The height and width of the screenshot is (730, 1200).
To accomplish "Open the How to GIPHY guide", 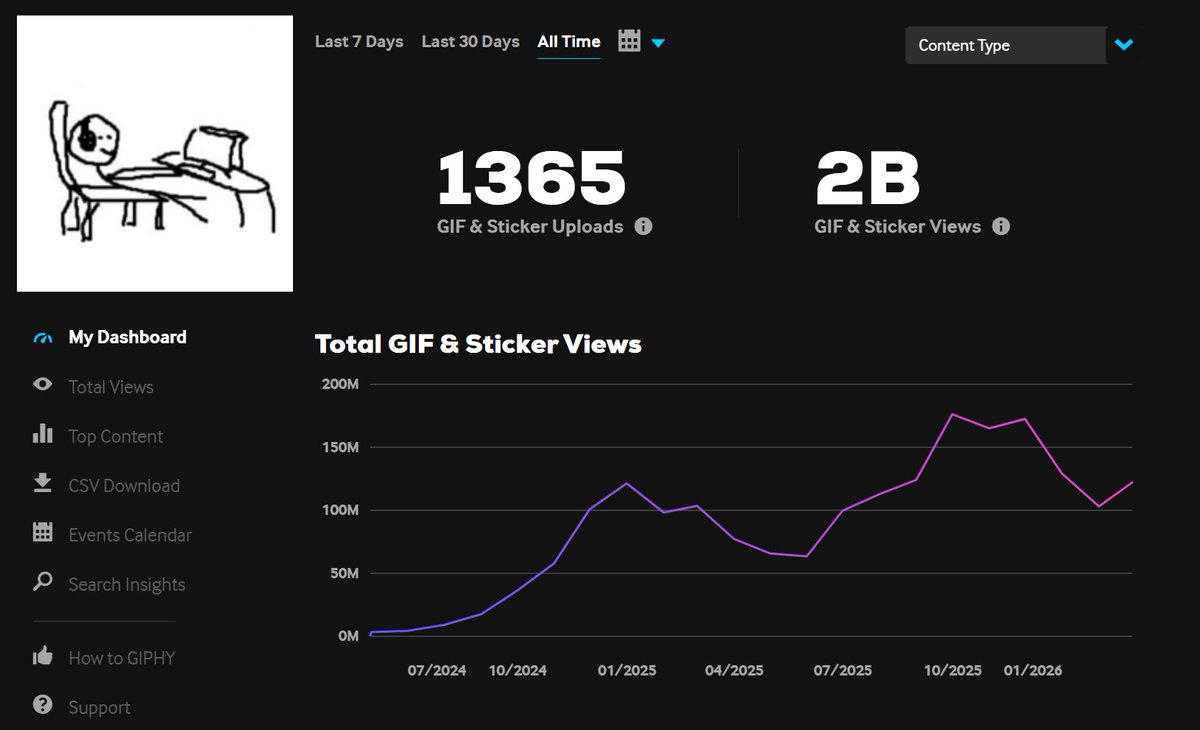I will tap(122, 658).
